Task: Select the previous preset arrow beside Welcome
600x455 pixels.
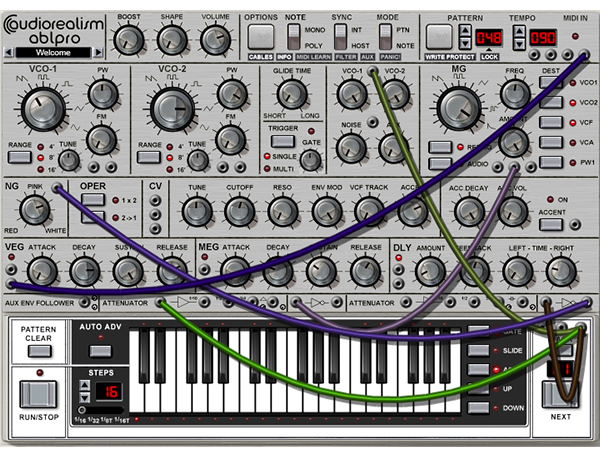Action: click(x=8, y=52)
